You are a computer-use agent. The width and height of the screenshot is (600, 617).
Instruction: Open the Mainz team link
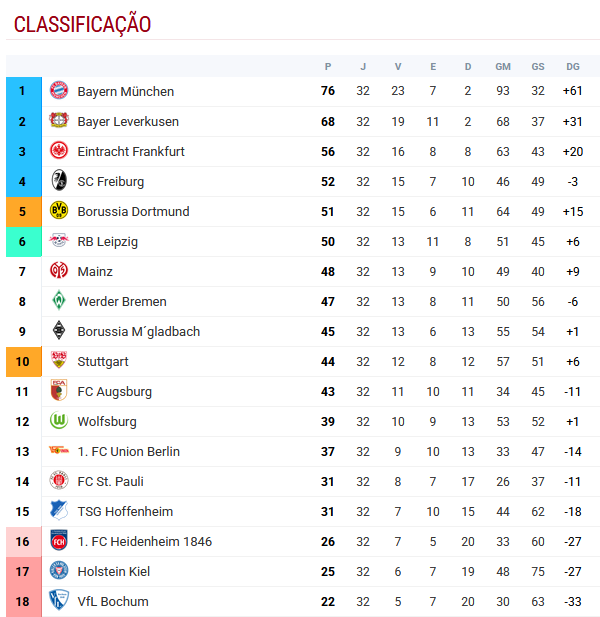point(95,272)
